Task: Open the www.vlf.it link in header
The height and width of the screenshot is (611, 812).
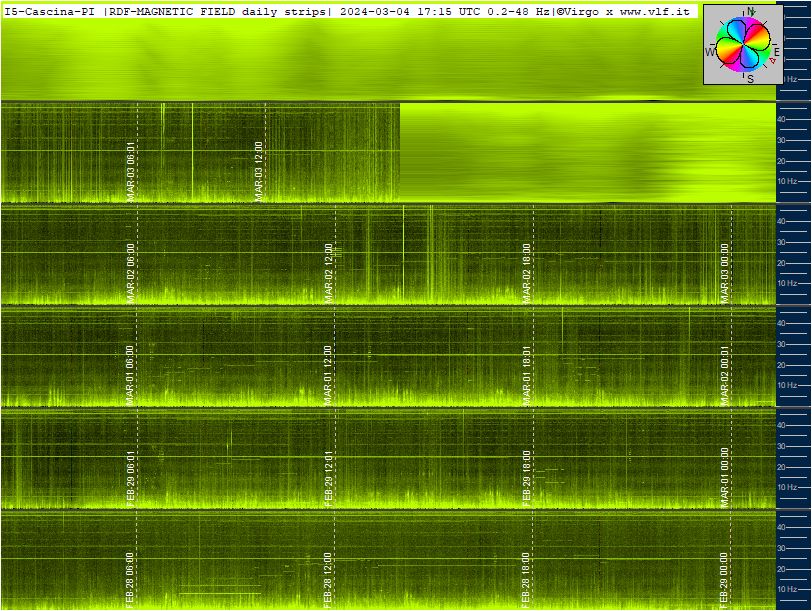Action: [655, 11]
